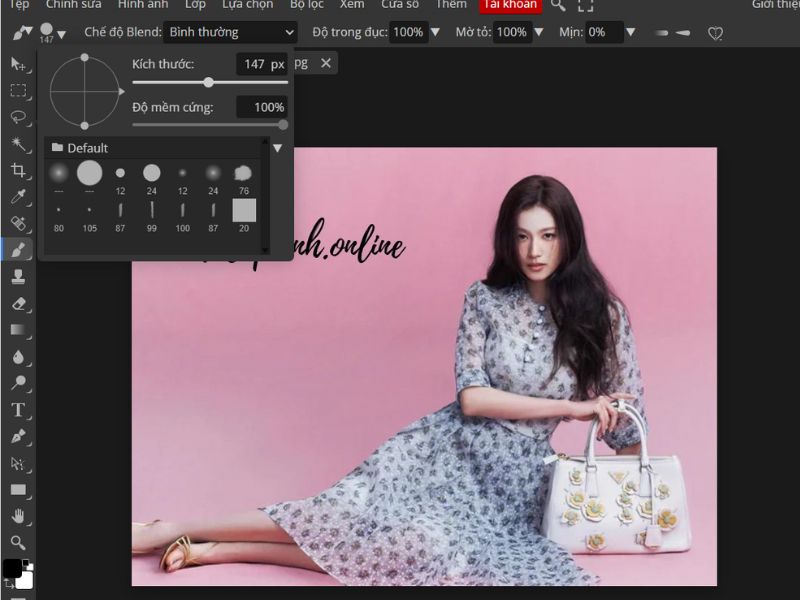
Task: Open the brush panel options menu arrow
Action: click(278, 148)
